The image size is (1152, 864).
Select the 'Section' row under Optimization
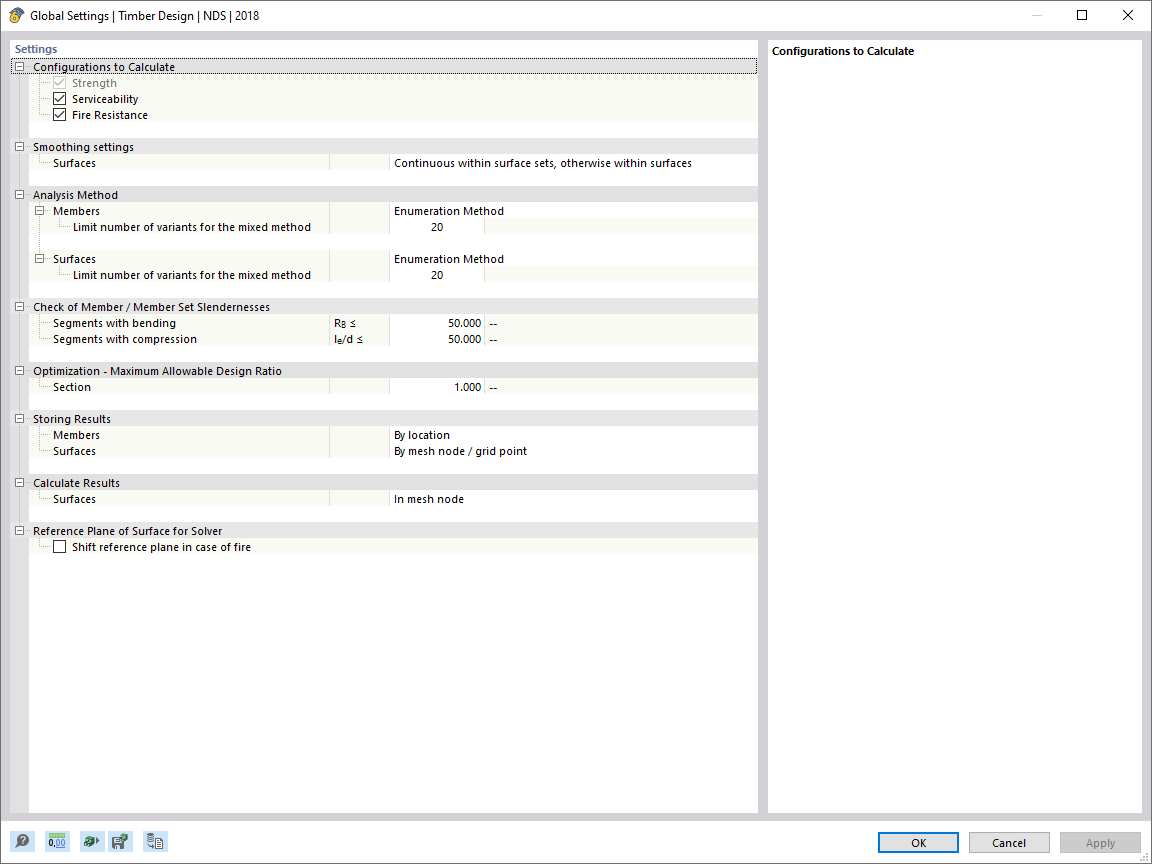tap(72, 387)
